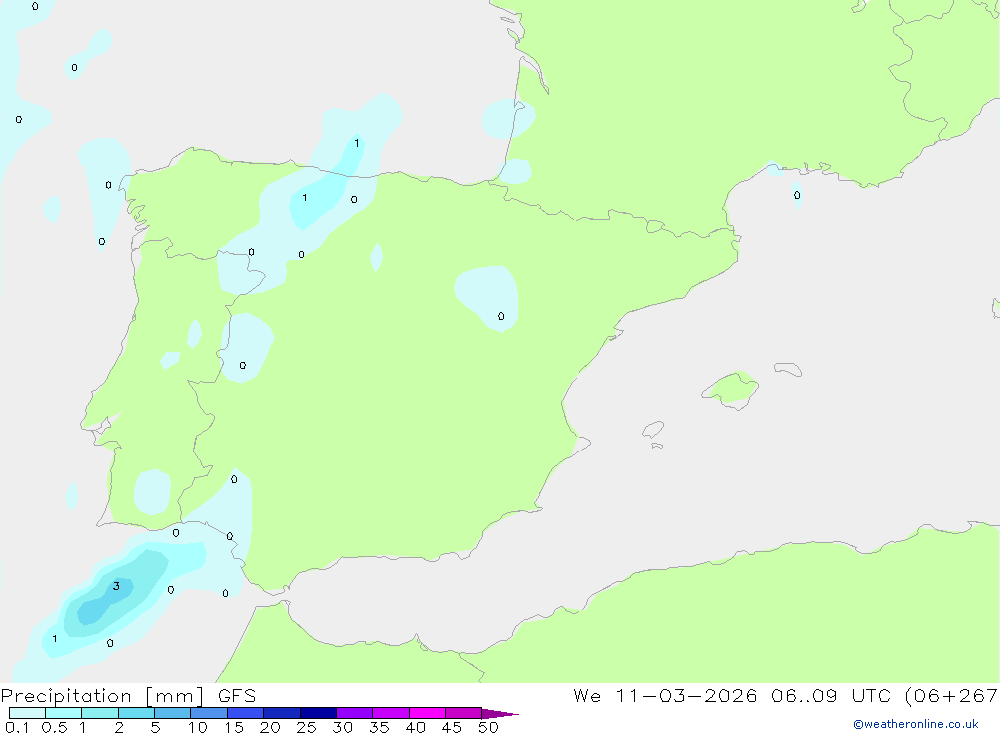1000x733 pixels.
Task: Click the '45' legend scale label
Action: pyautogui.click(x=452, y=727)
